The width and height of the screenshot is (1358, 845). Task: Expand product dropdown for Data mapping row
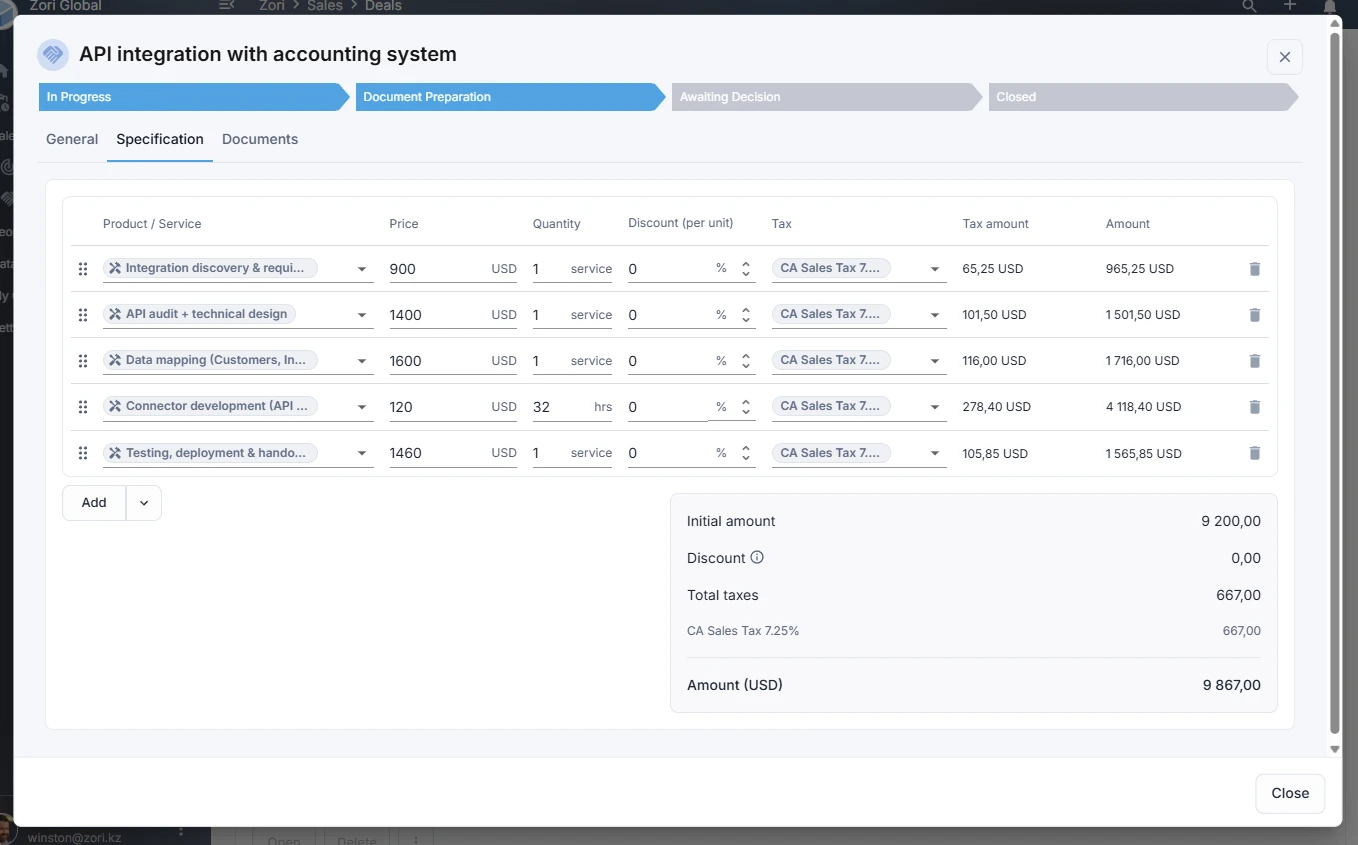362,361
